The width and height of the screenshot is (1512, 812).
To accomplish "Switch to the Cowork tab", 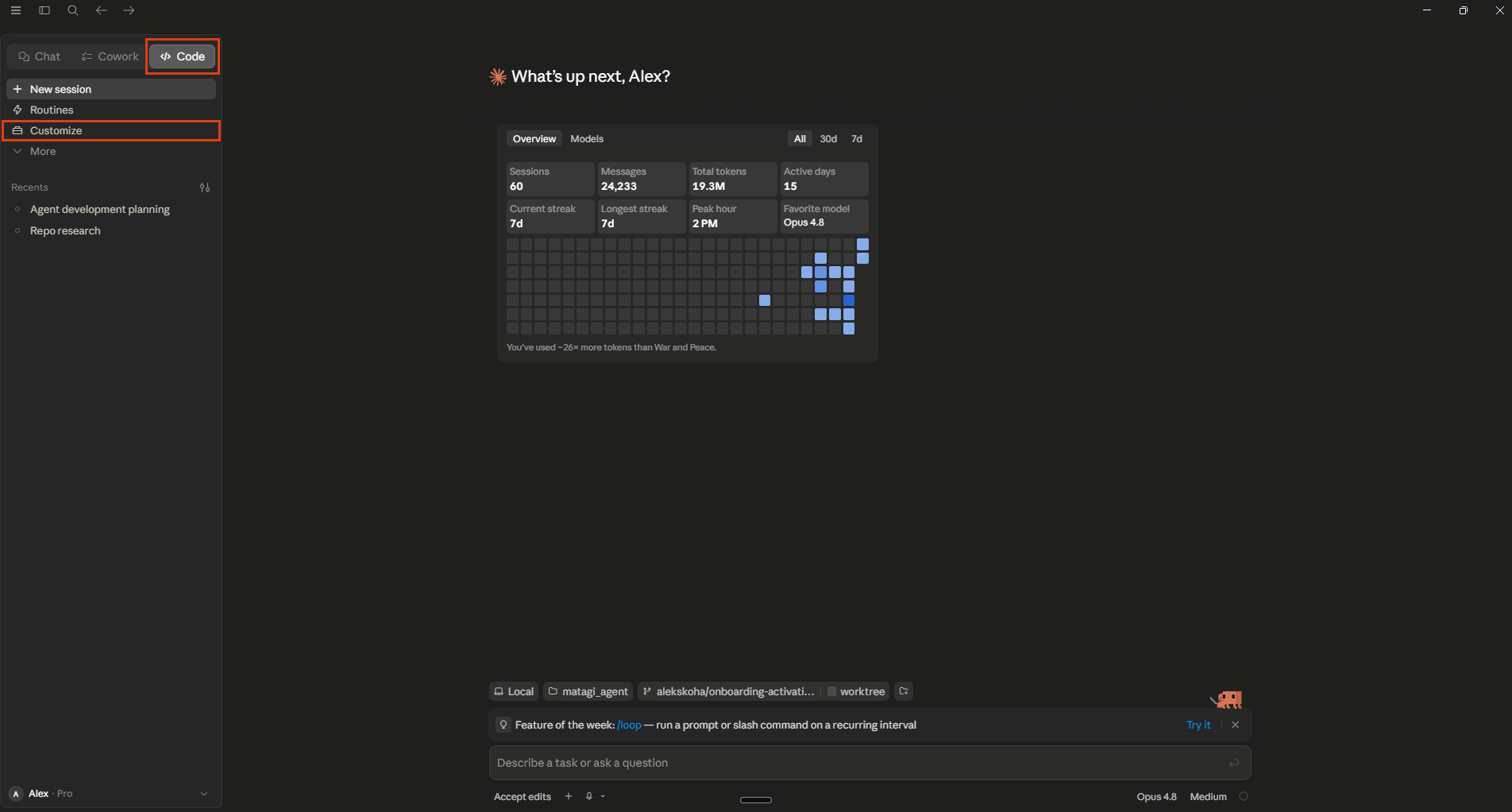I will 110,56.
